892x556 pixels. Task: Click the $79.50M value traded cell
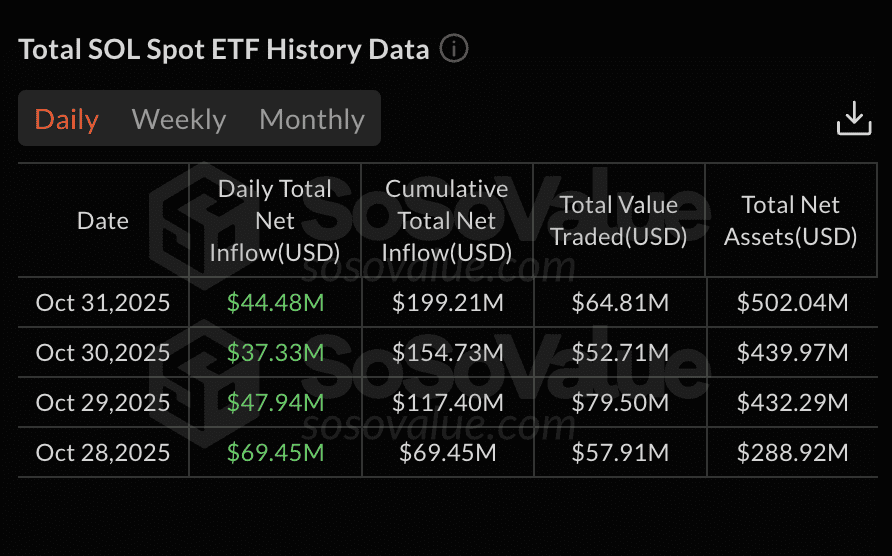tap(619, 403)
